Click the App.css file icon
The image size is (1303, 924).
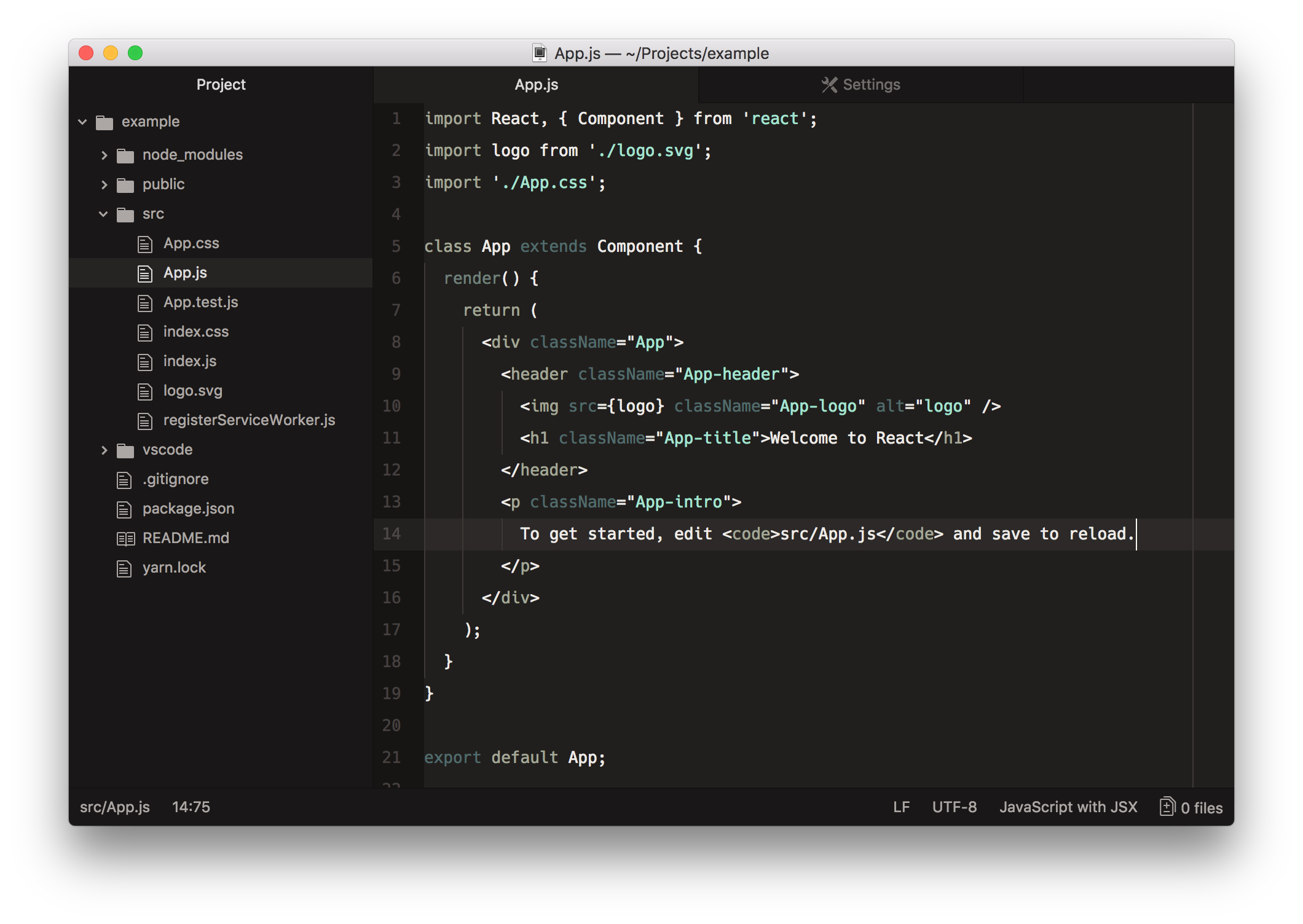pos(145,244)
